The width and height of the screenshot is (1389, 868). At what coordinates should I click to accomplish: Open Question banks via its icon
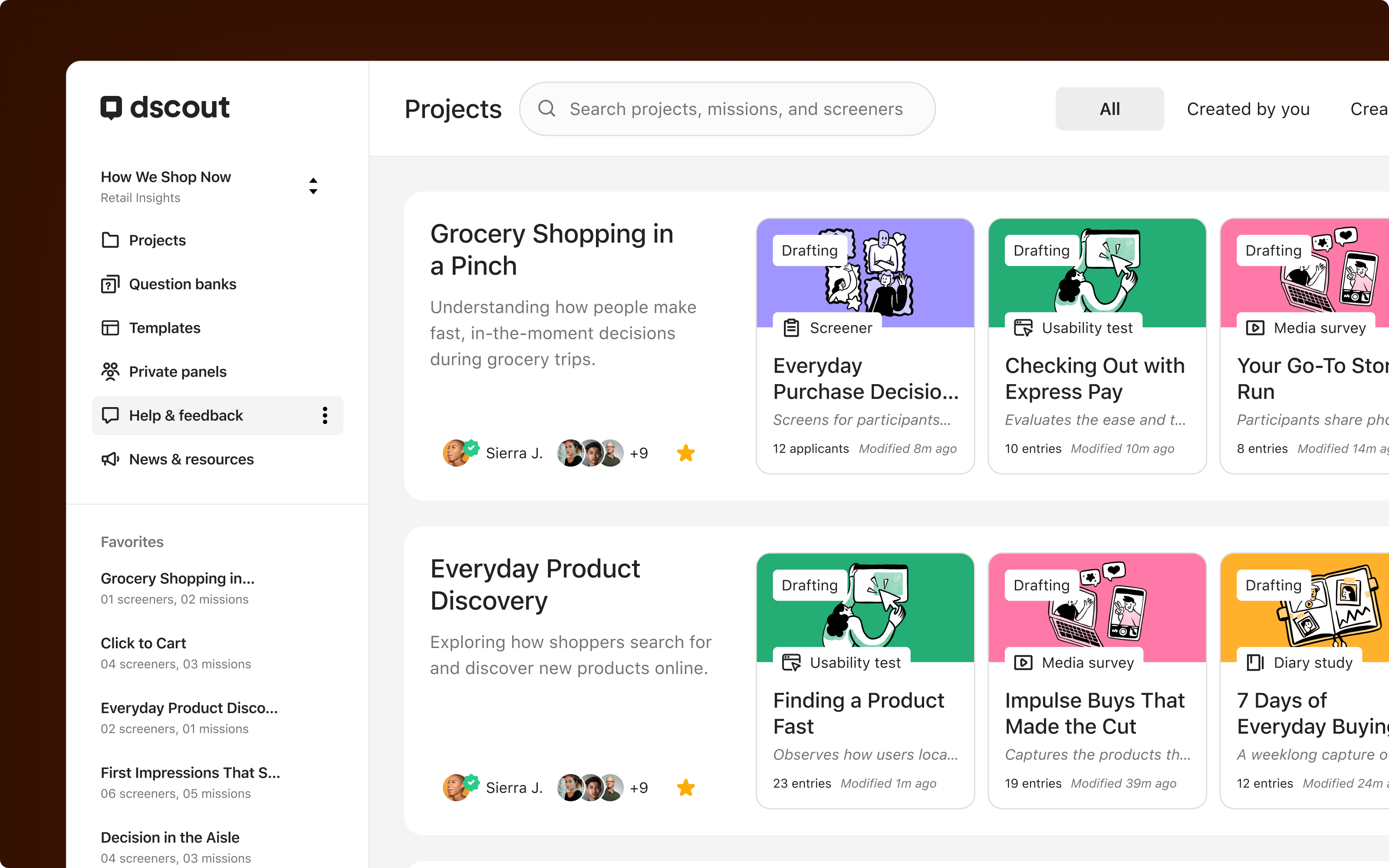110,284
